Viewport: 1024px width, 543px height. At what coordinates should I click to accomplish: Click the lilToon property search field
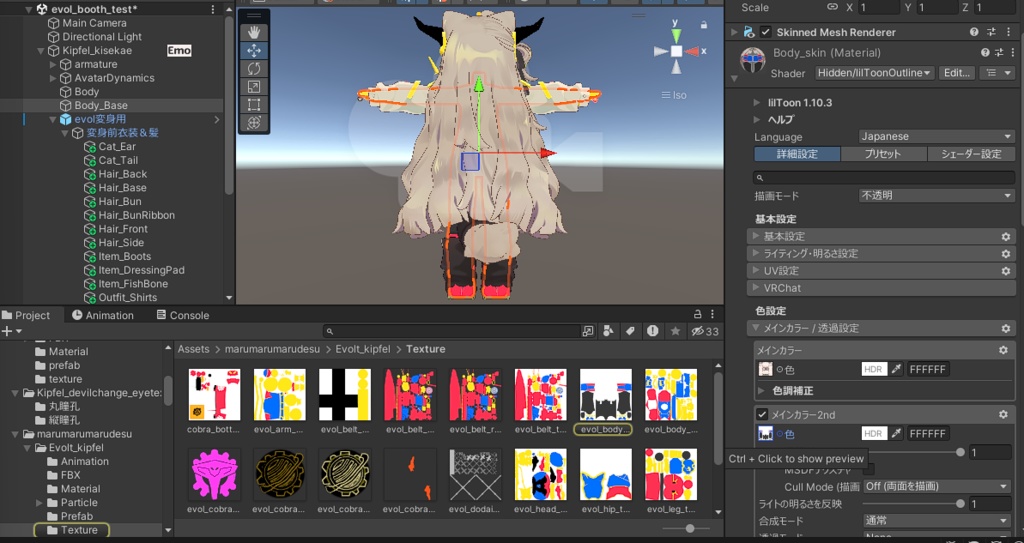pyautogui.click(x=884, y=178)
